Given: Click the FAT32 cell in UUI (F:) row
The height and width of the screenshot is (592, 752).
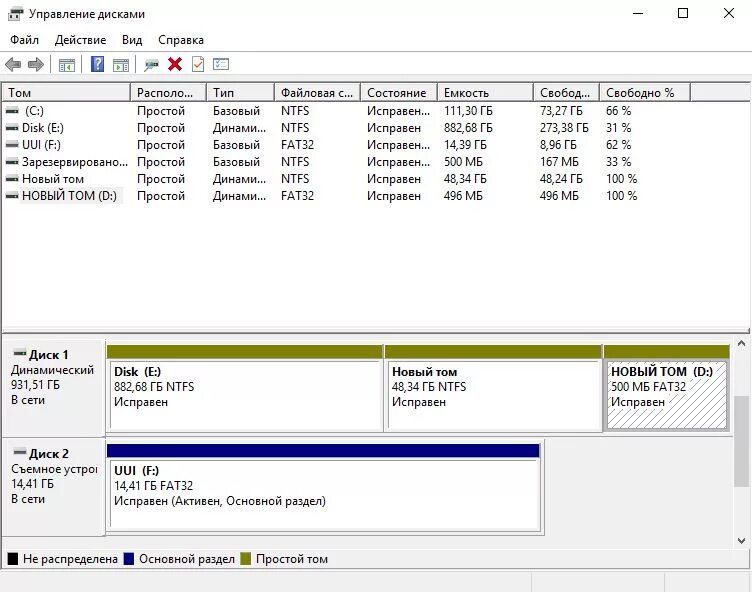Looking at the screenshot, I should (297, 145).
